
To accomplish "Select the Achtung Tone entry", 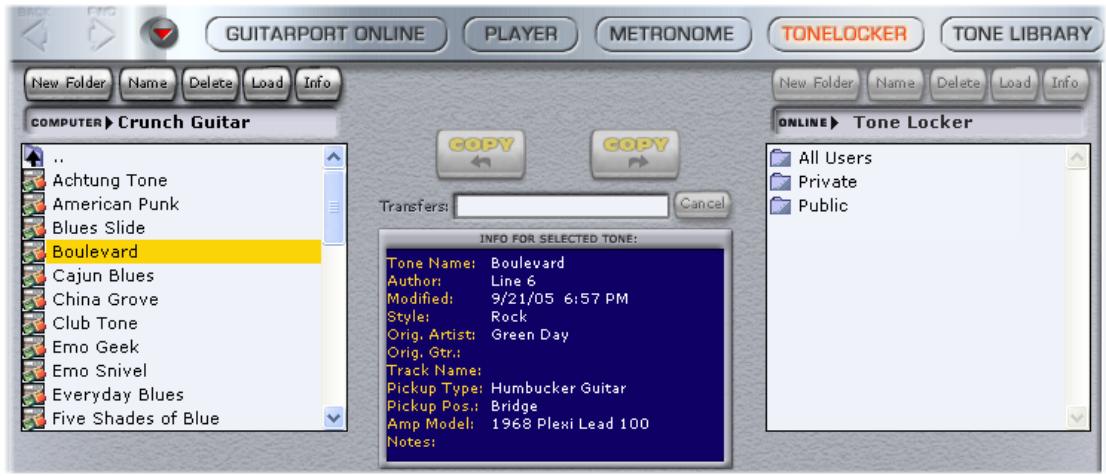I will [110, 181].
